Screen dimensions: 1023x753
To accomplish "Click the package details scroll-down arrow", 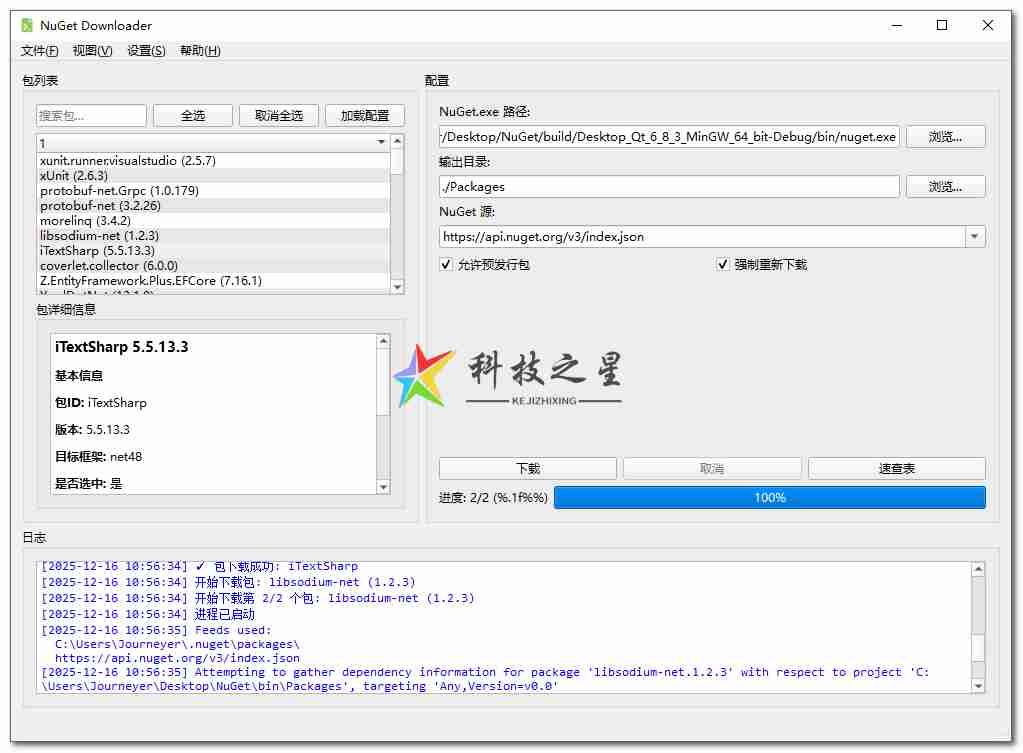I will (383, 487).
